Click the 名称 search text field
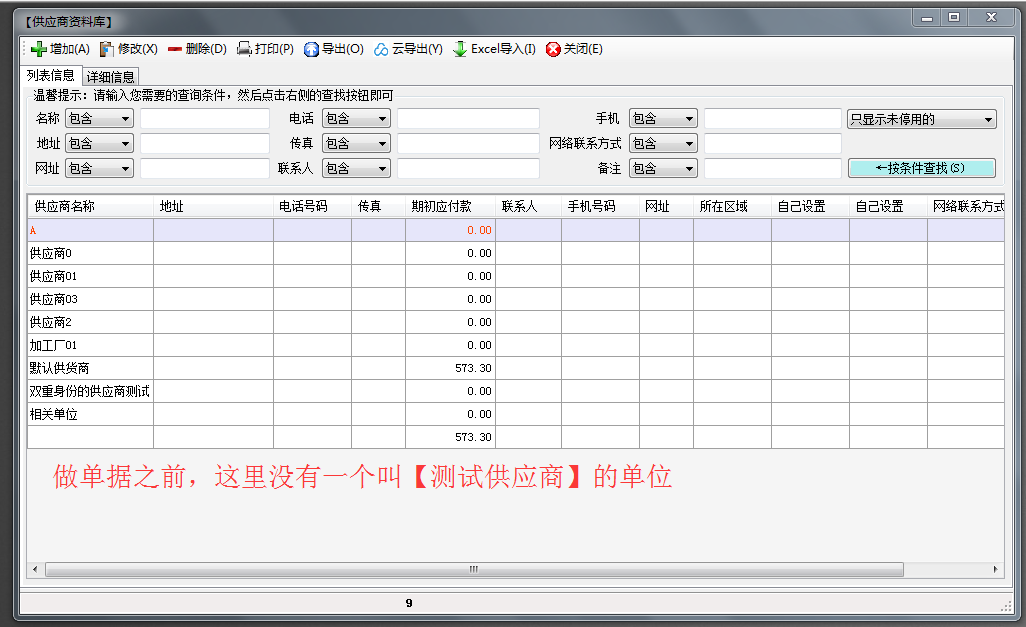1026x627 pixels. (x=205, y=119)
